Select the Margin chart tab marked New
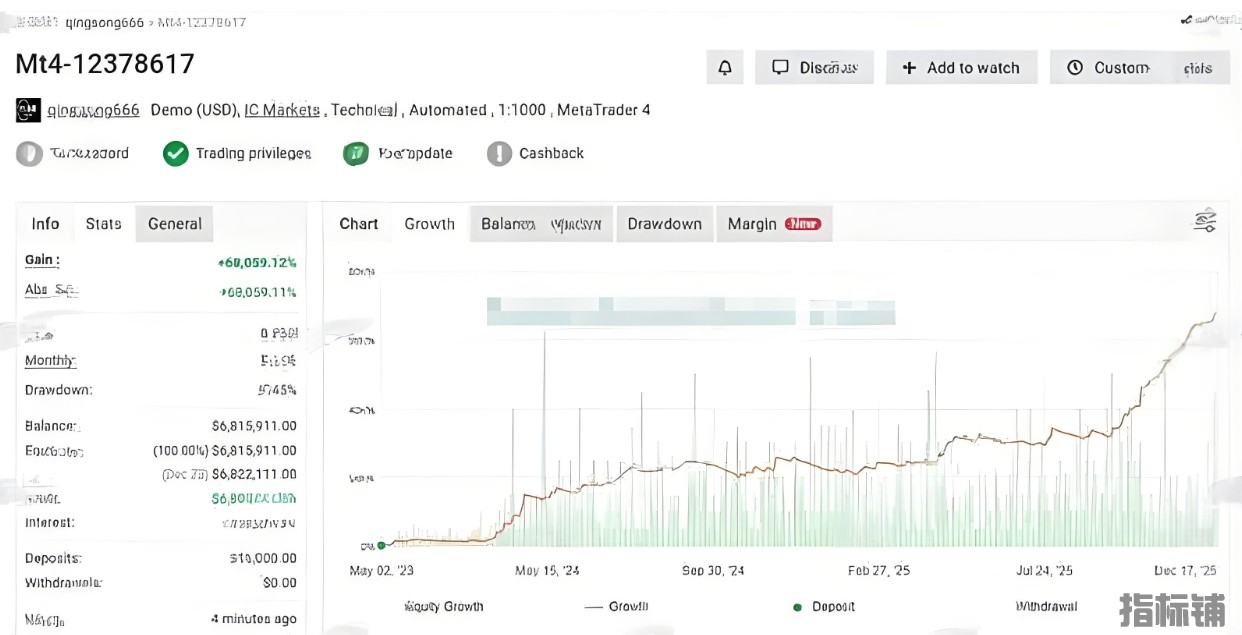 click(774, 224)
